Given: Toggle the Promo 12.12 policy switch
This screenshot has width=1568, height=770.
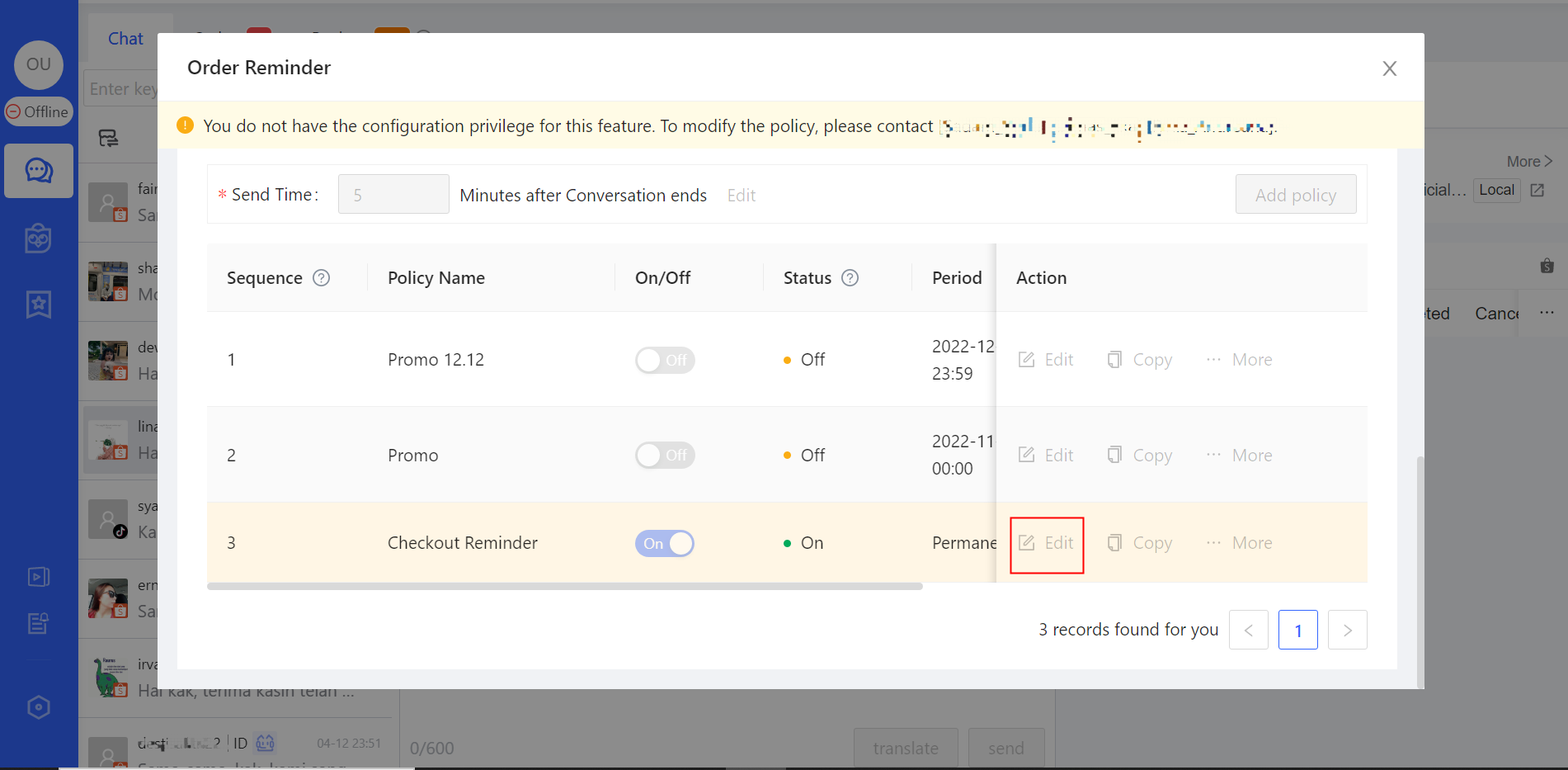Looking at the screenshot, I should (x=665, y=361).
